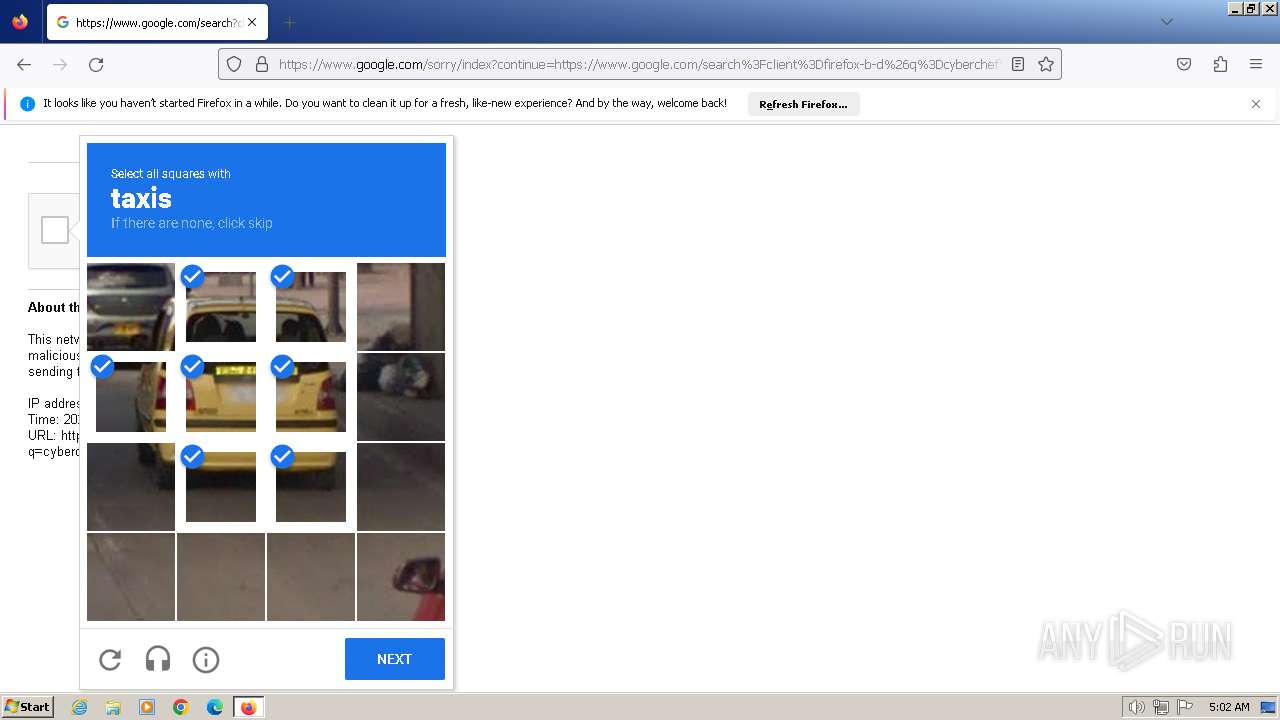
Task: Launch Microsoft Edge from taskbar
Action: click(215, 707)
